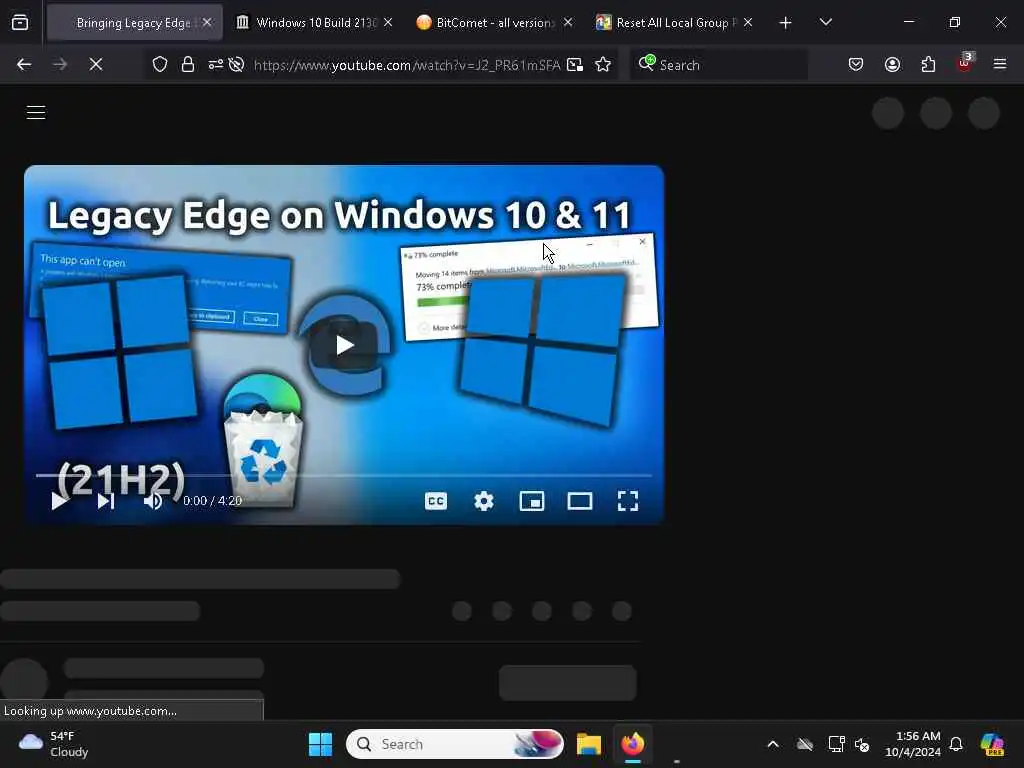Expand the list all tabs dropdown
Viewport: 1024px width, 768px height.
pyautogui.click(x=825, y=23)
